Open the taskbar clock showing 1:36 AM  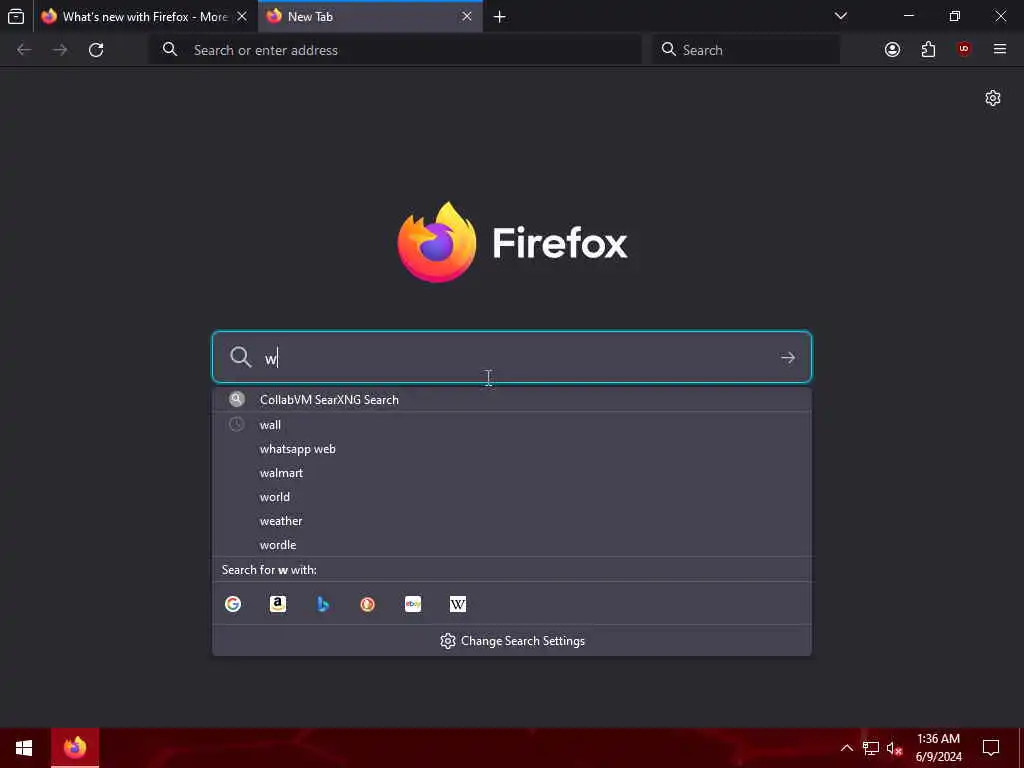click(938, 748)
